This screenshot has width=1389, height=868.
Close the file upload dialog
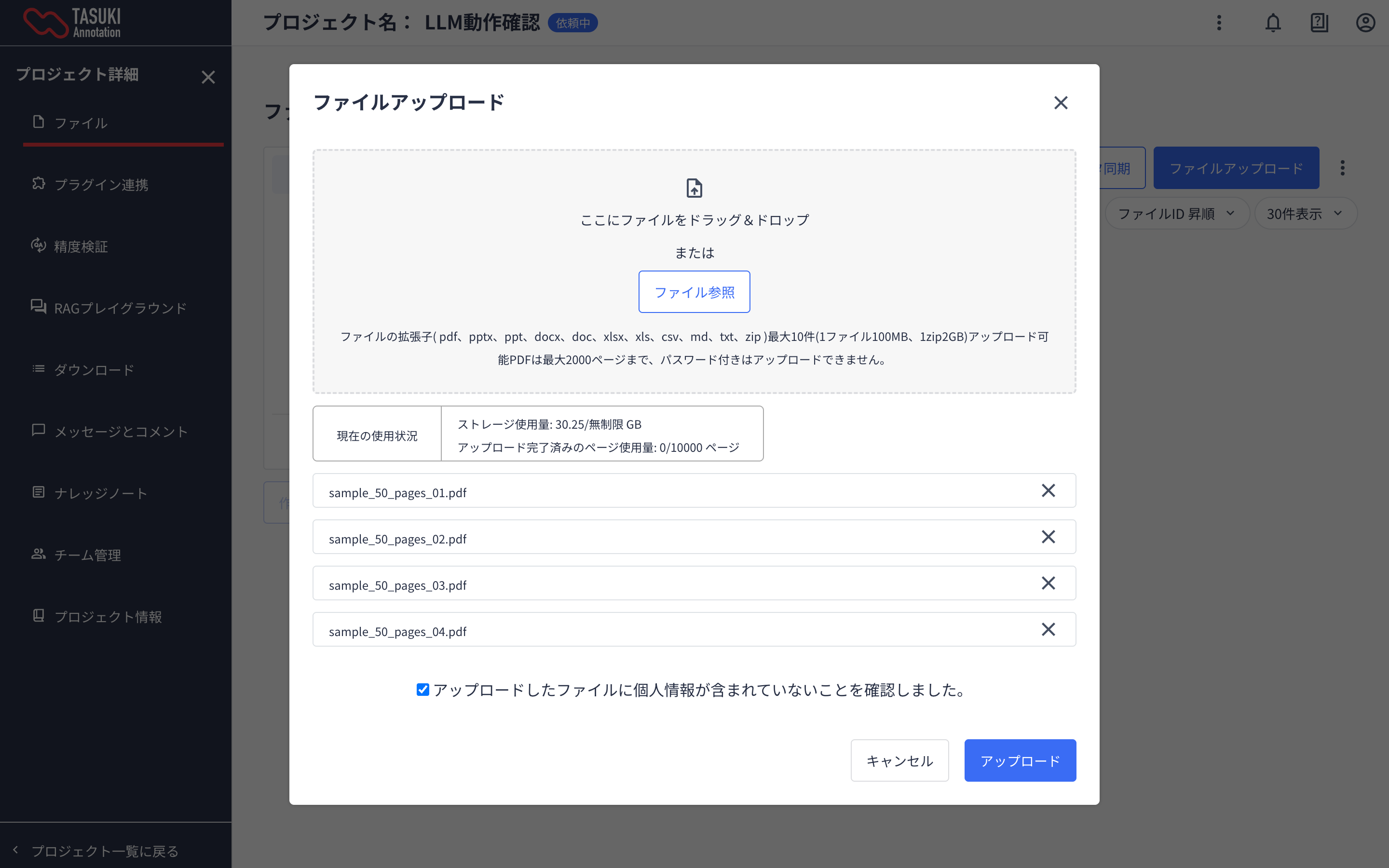pos(1061,103)
